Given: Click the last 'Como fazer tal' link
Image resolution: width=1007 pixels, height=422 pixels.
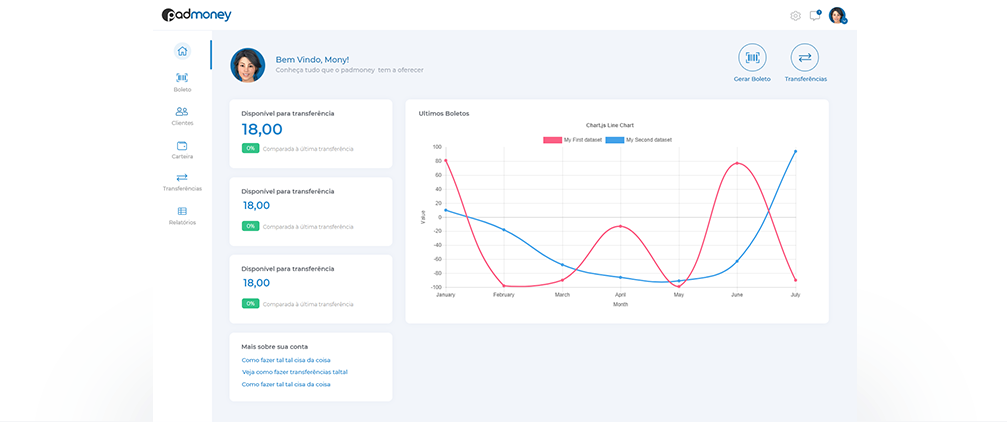Looking at the screenshot, I should pos(286,384).
